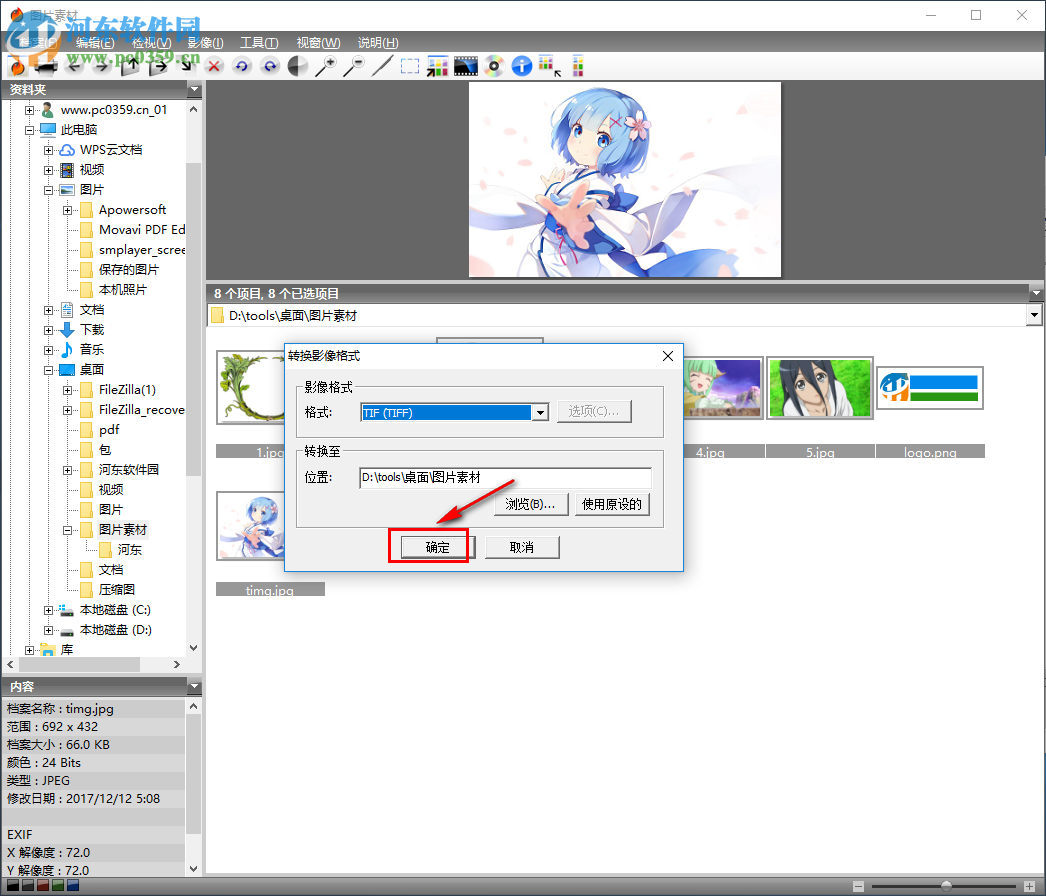The height and width of the screenshot is (896, 1046).
Task: Select the 河东 folder in tree
Action: (129, 550)
